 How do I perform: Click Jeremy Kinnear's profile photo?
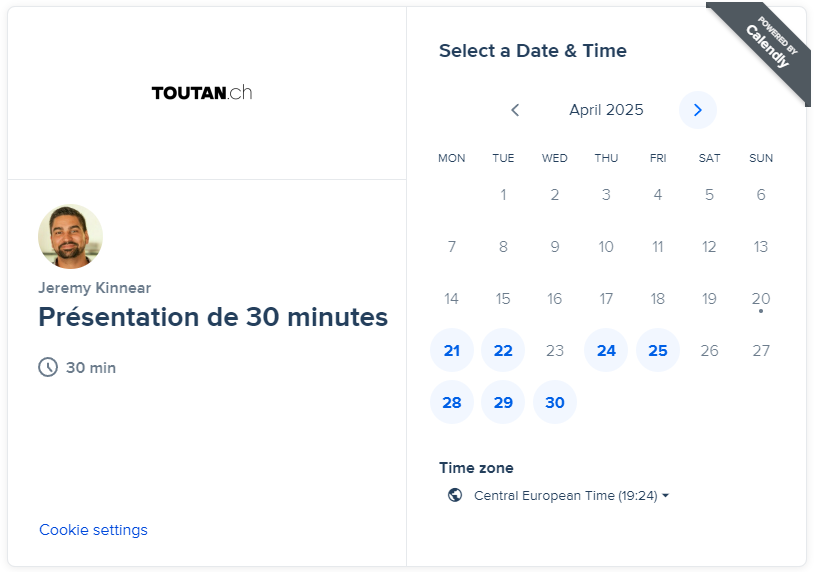pyautogui.click(x=70, y=237)
